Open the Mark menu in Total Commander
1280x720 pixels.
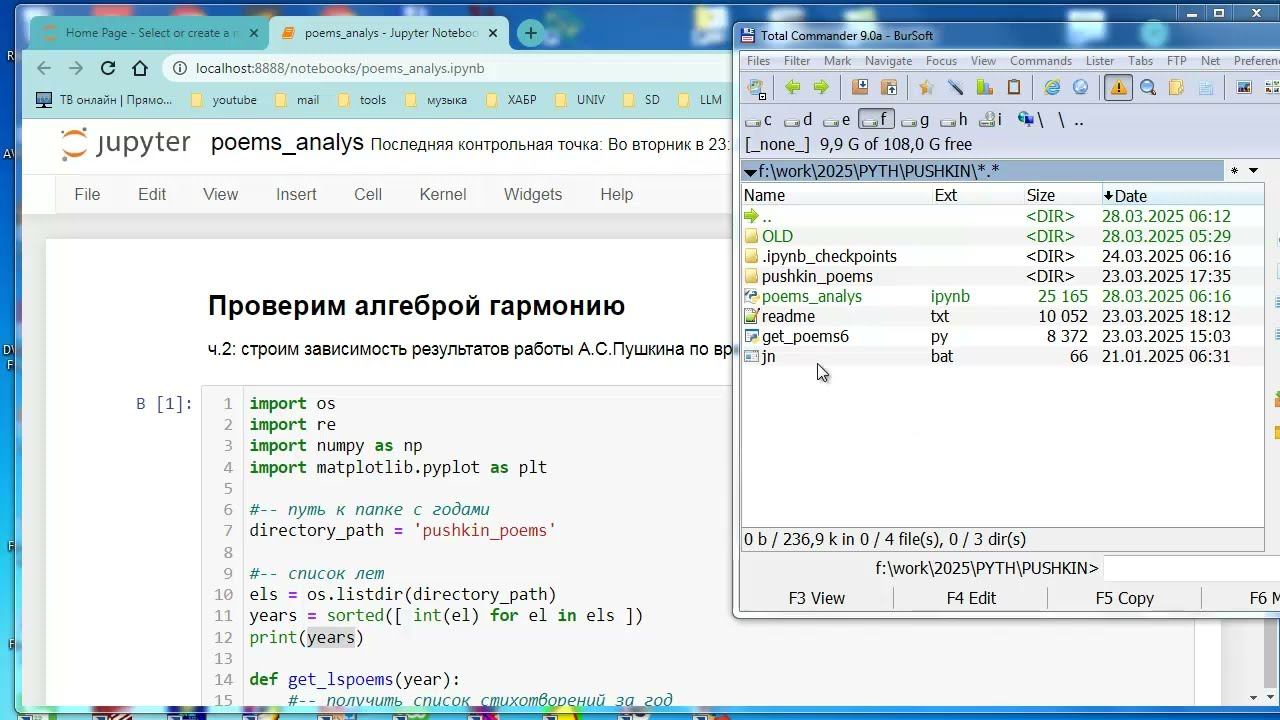pyautogui.click(x=837, y=61)
